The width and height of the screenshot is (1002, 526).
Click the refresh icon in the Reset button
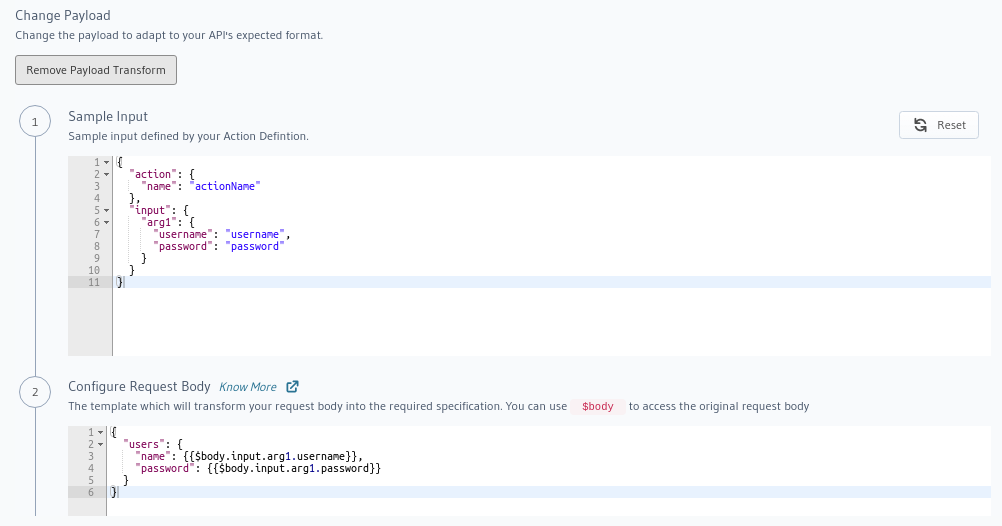coord(921,125)
